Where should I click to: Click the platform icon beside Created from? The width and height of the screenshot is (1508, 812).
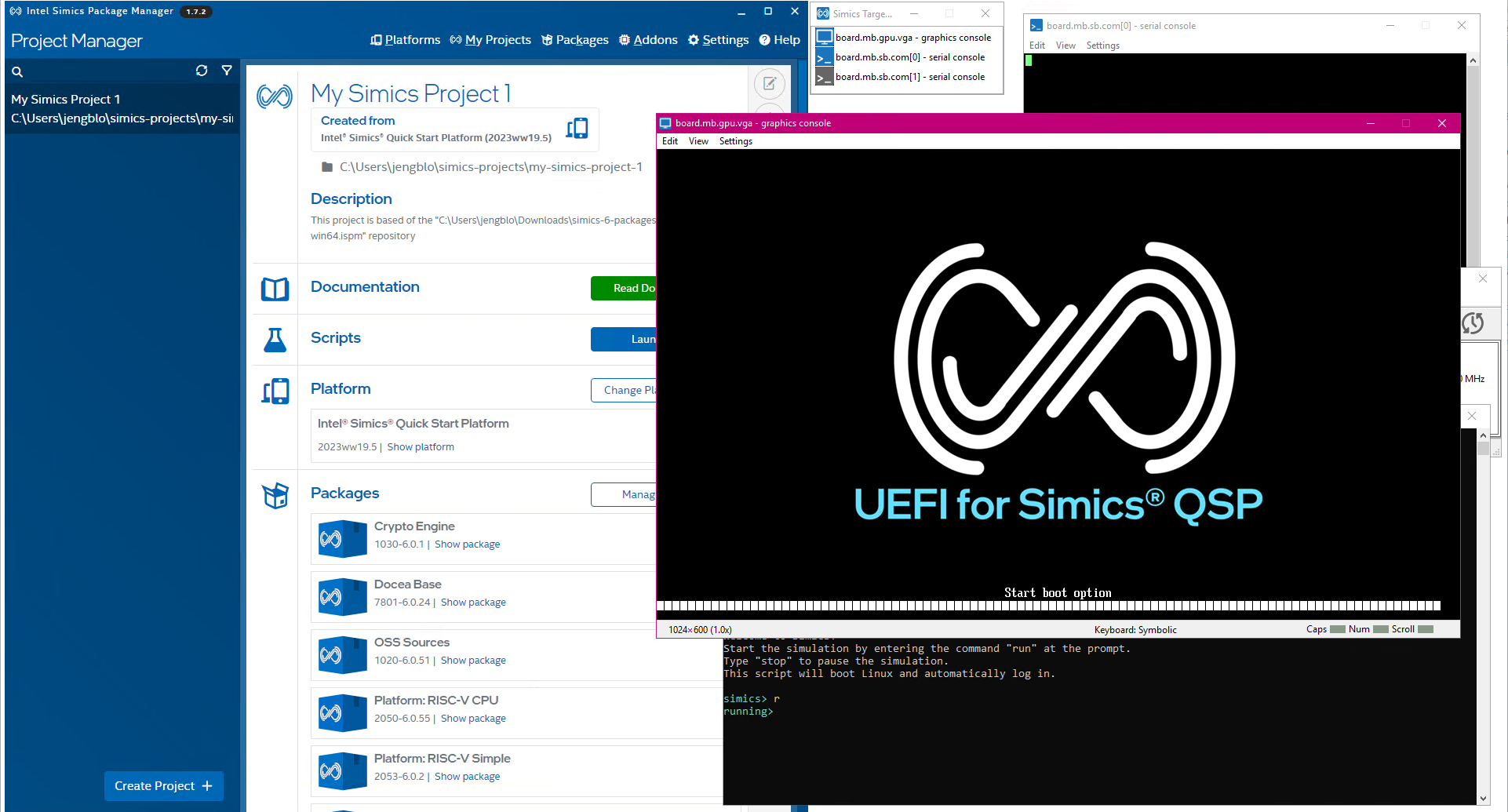(577, 129)
